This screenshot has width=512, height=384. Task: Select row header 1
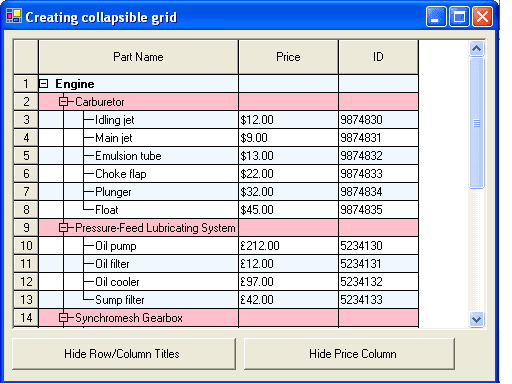pos(26,84)
